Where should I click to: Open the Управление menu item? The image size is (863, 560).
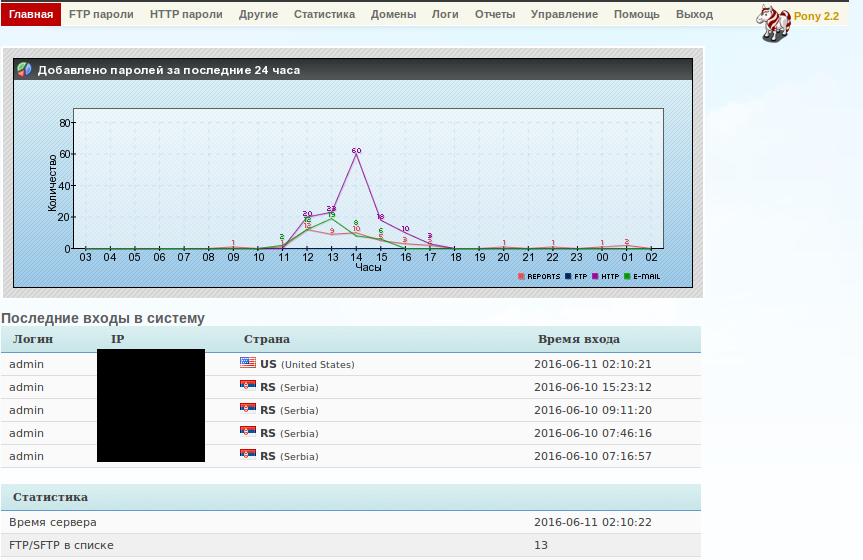[x=564, y=14]
